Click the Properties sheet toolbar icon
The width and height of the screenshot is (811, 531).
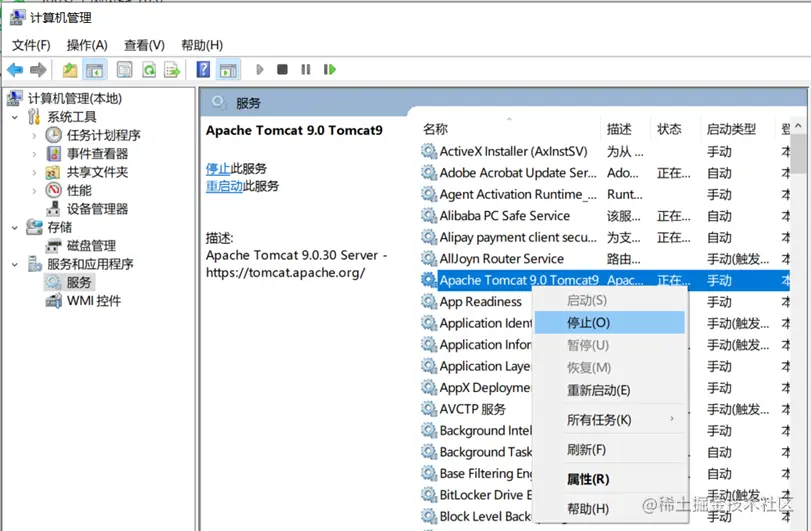(124, 69)
